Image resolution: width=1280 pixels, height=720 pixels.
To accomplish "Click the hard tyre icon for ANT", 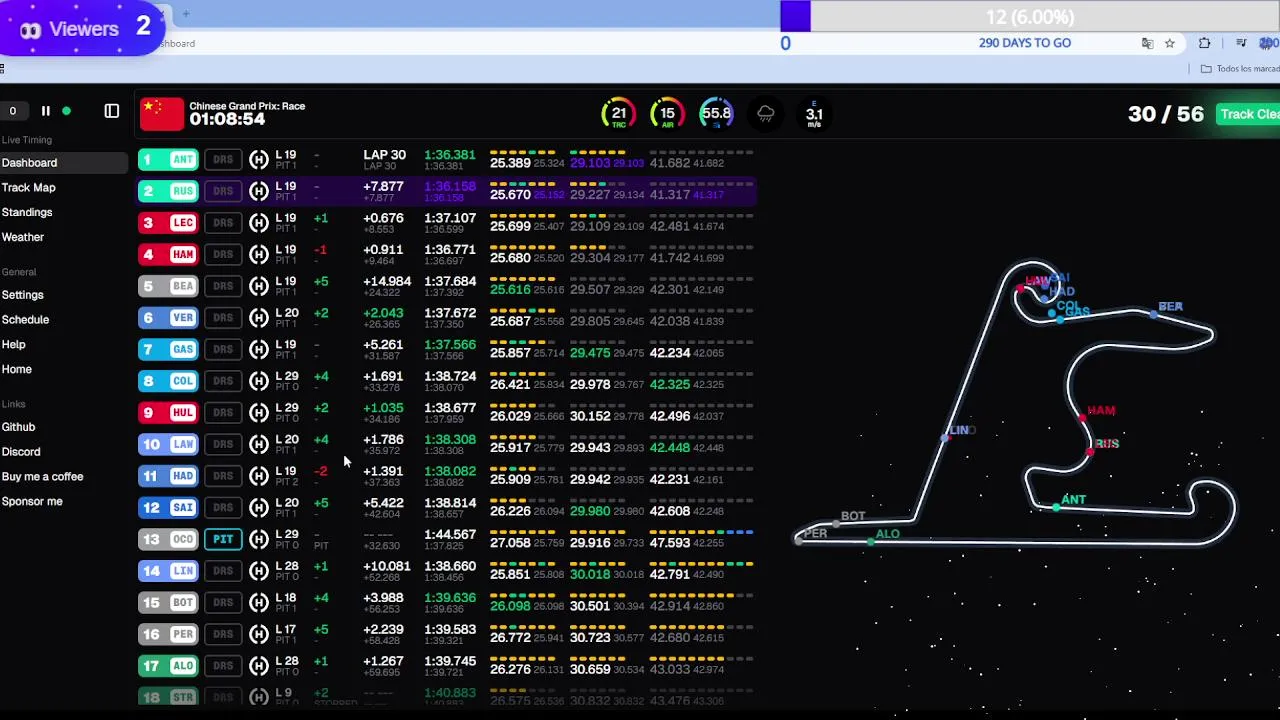I will tap(259, 160).
